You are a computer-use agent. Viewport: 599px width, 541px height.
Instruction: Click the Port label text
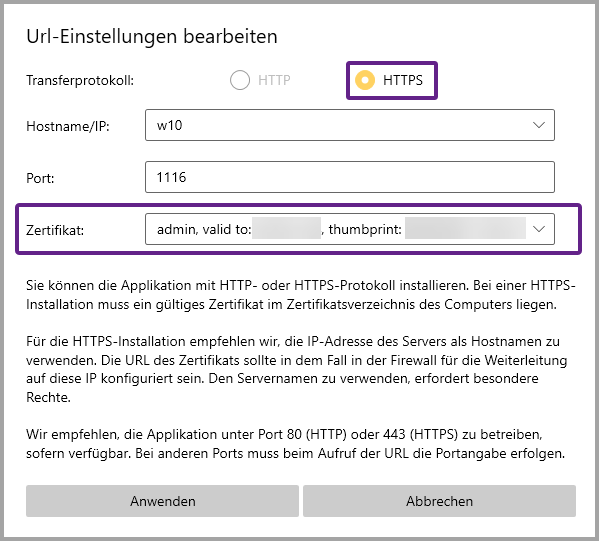[x=40, y=178]
